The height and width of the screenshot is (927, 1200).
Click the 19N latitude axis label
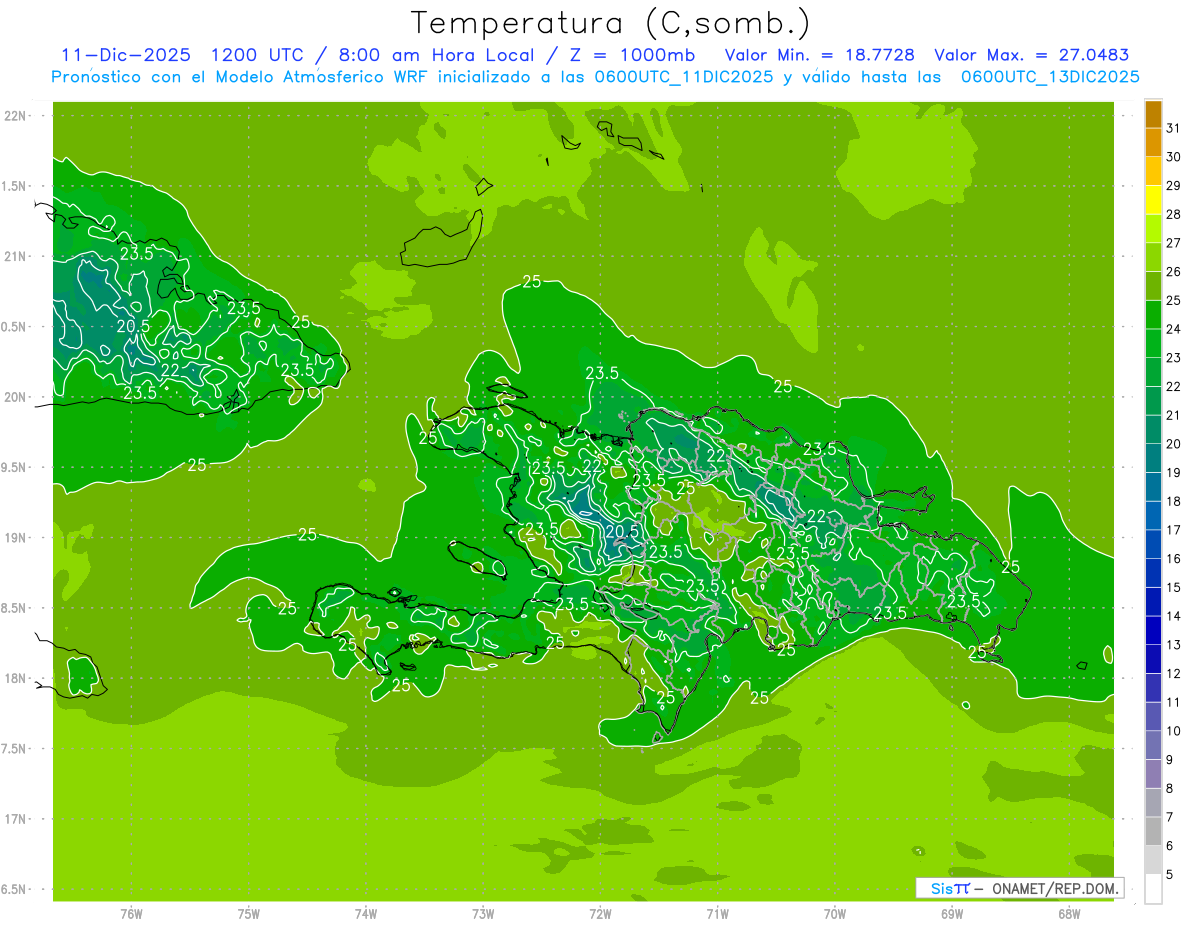(15, 538)
